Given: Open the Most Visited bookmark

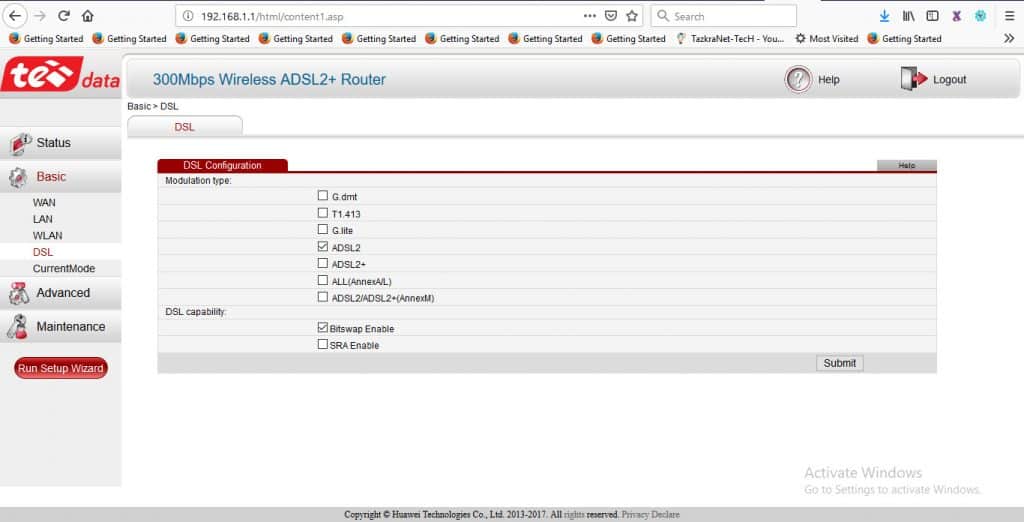Looking at the screenshot, I should point(826,39).
